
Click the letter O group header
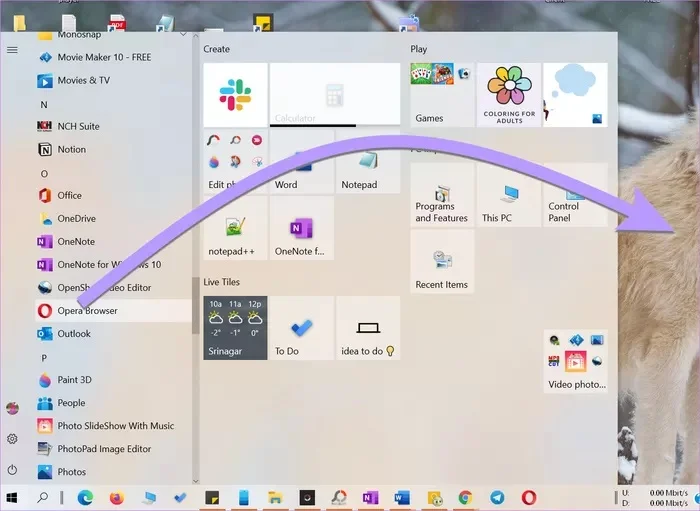(x=44, y=174)
